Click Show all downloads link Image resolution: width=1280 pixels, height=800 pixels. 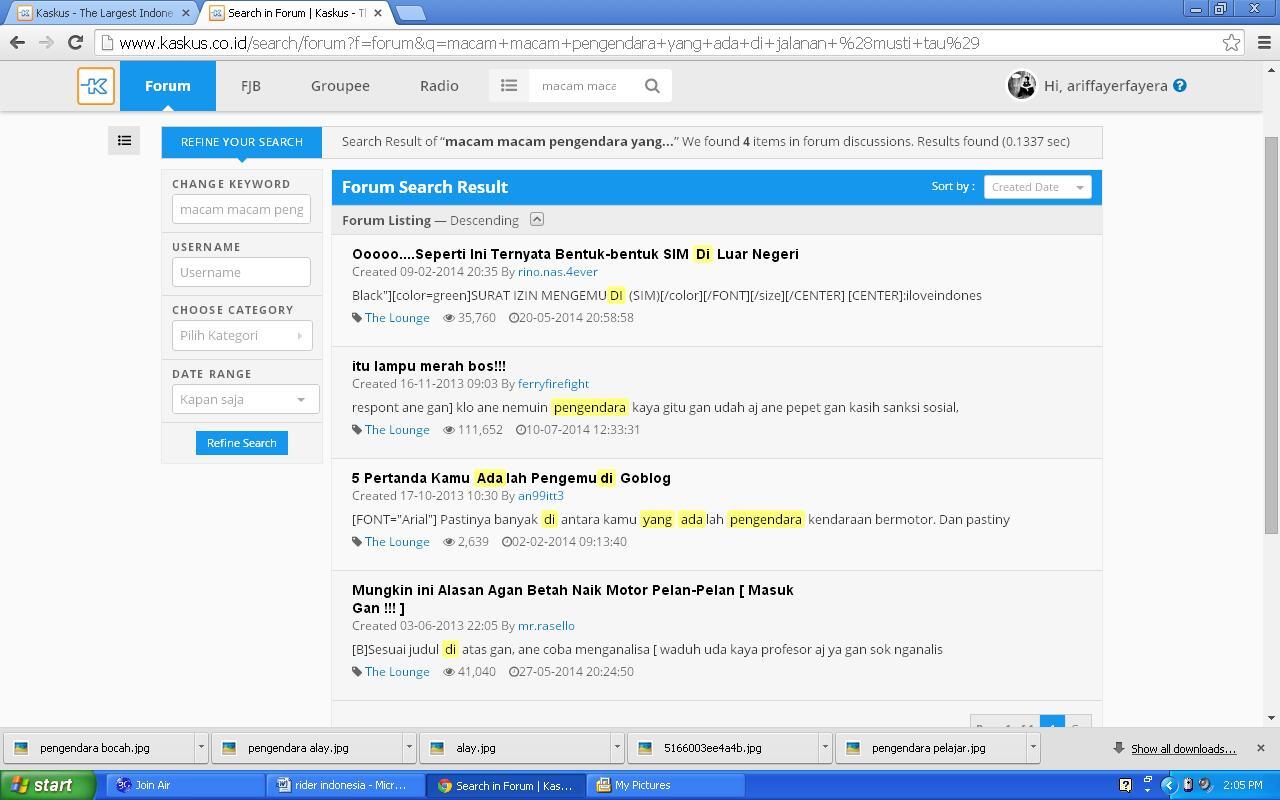(1183, 749)
